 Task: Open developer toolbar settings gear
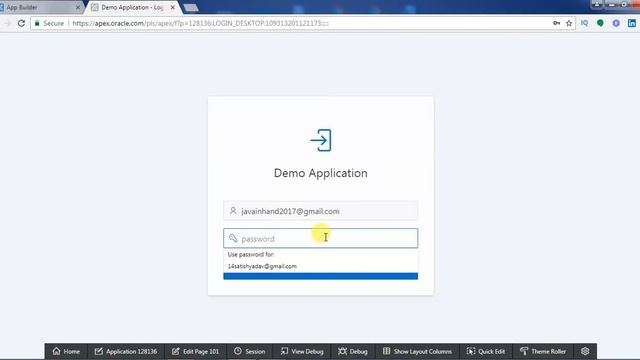(585, 351)
